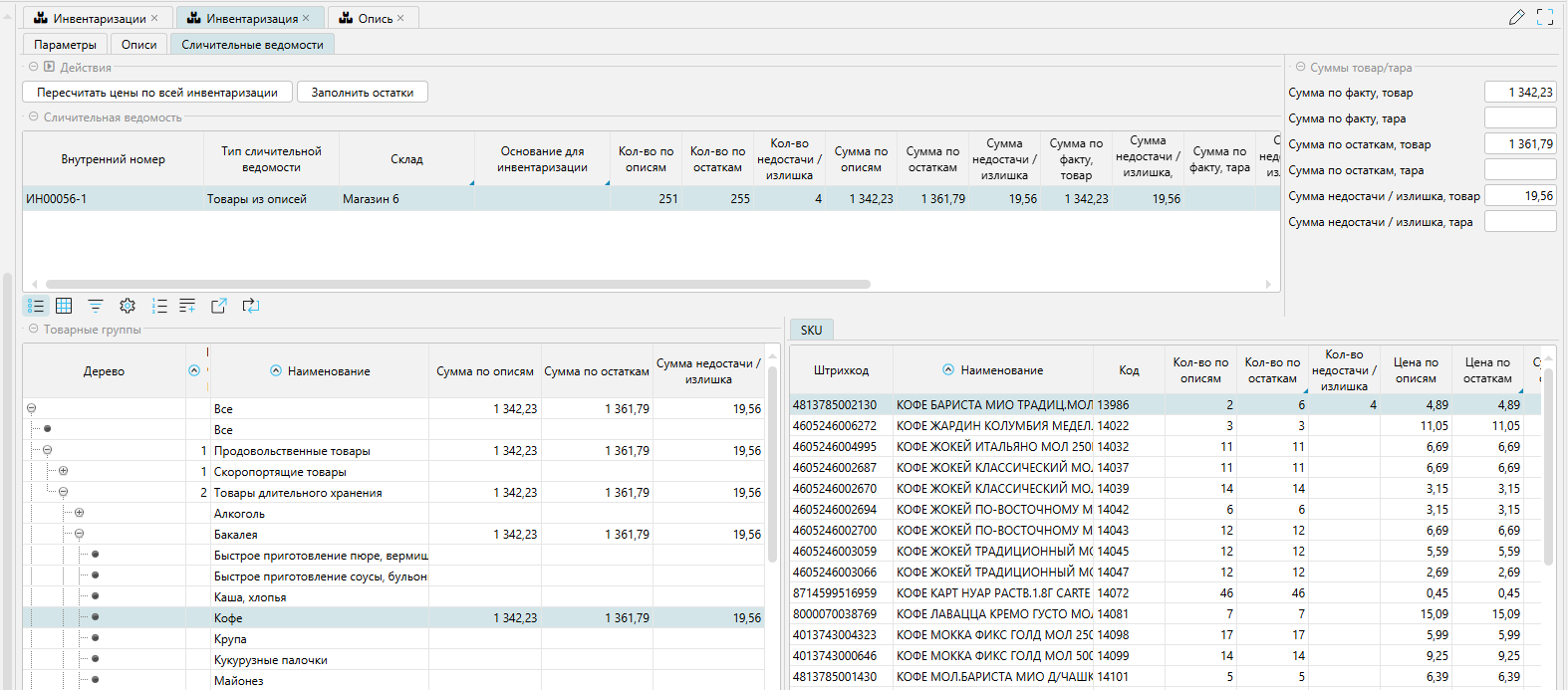
Task: Click the numbered list icon
Action: (159, 306)
